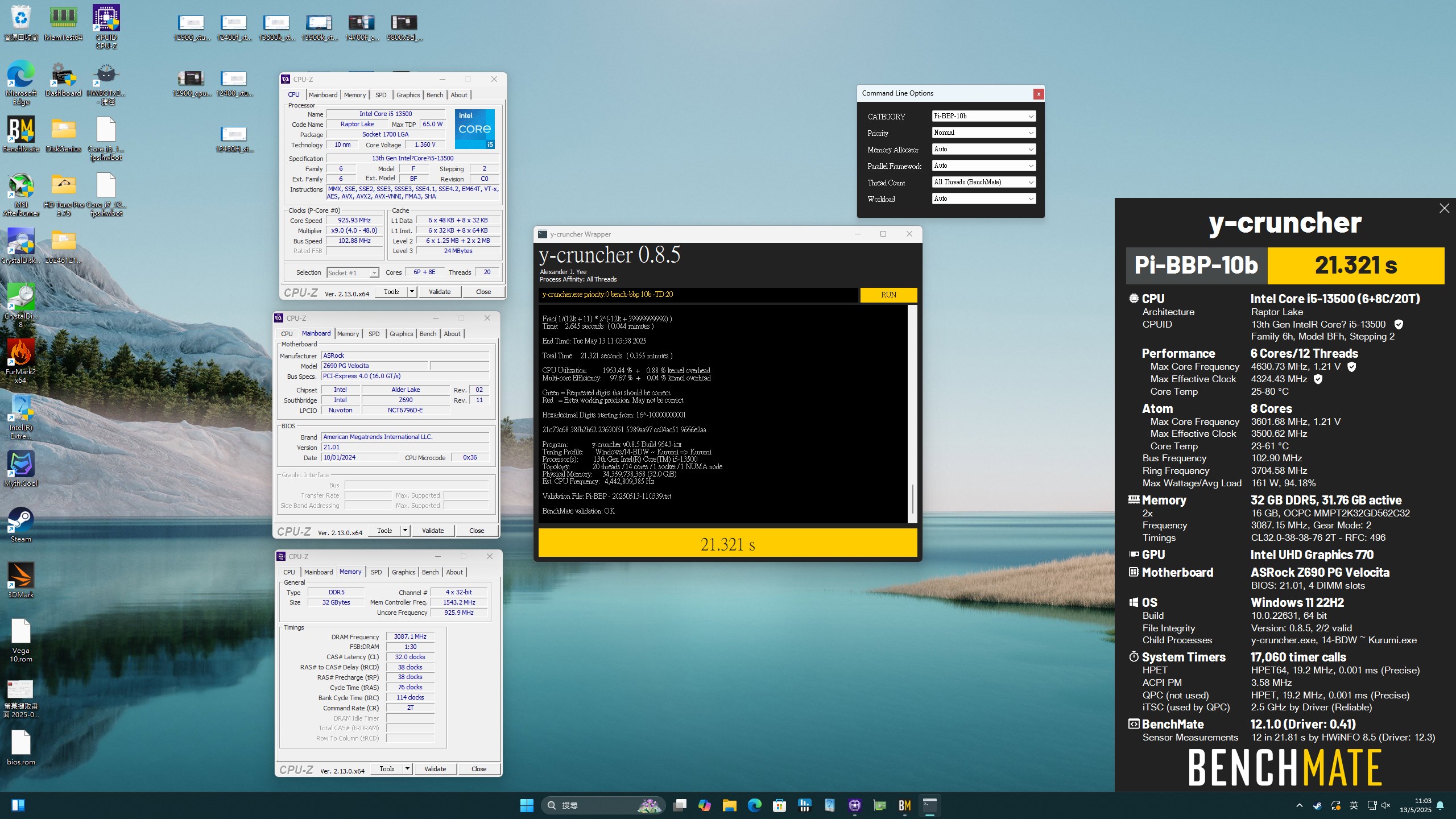Viewport: 1456px width, 819px height.
Task: Launch MSI Afterburner desktop shortcut
Action: point(21,195)
